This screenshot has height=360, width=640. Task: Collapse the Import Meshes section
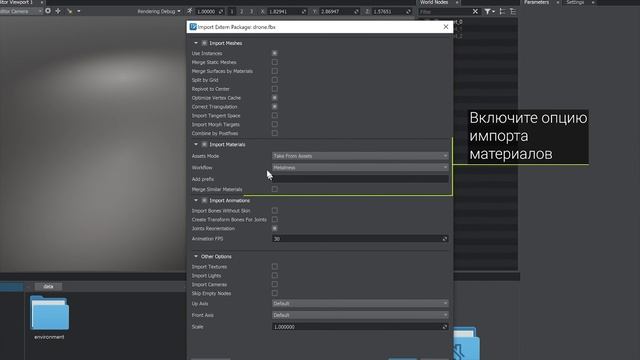196,43
